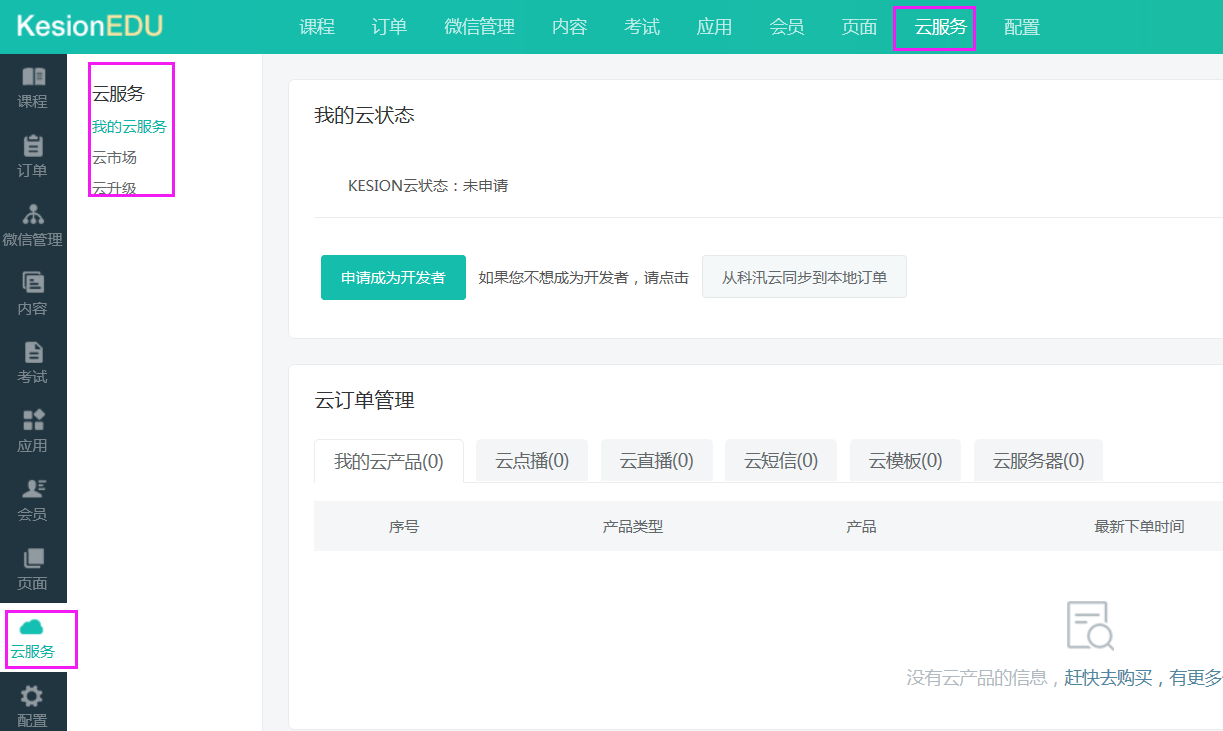Switch to the 云服务器(0) tab
This screenshot has height=731, width=1223.
click(x=1038, y=461)
